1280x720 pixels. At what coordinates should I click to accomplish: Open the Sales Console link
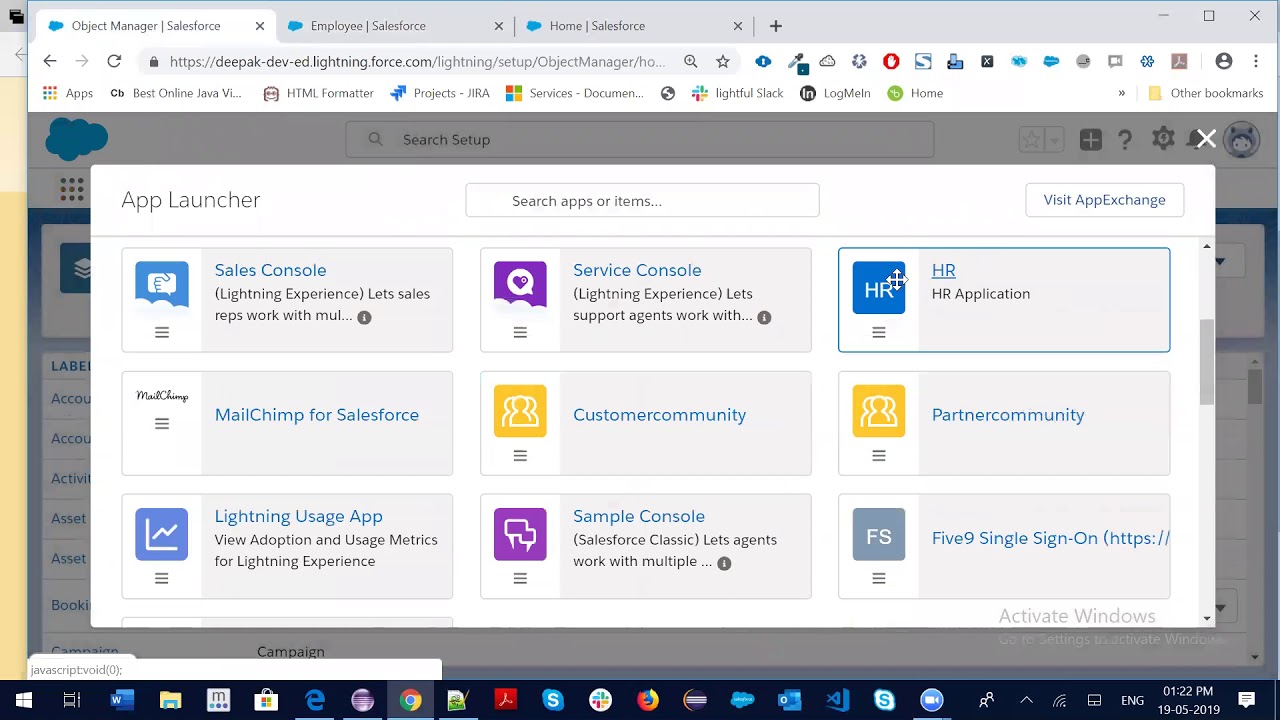270,270
